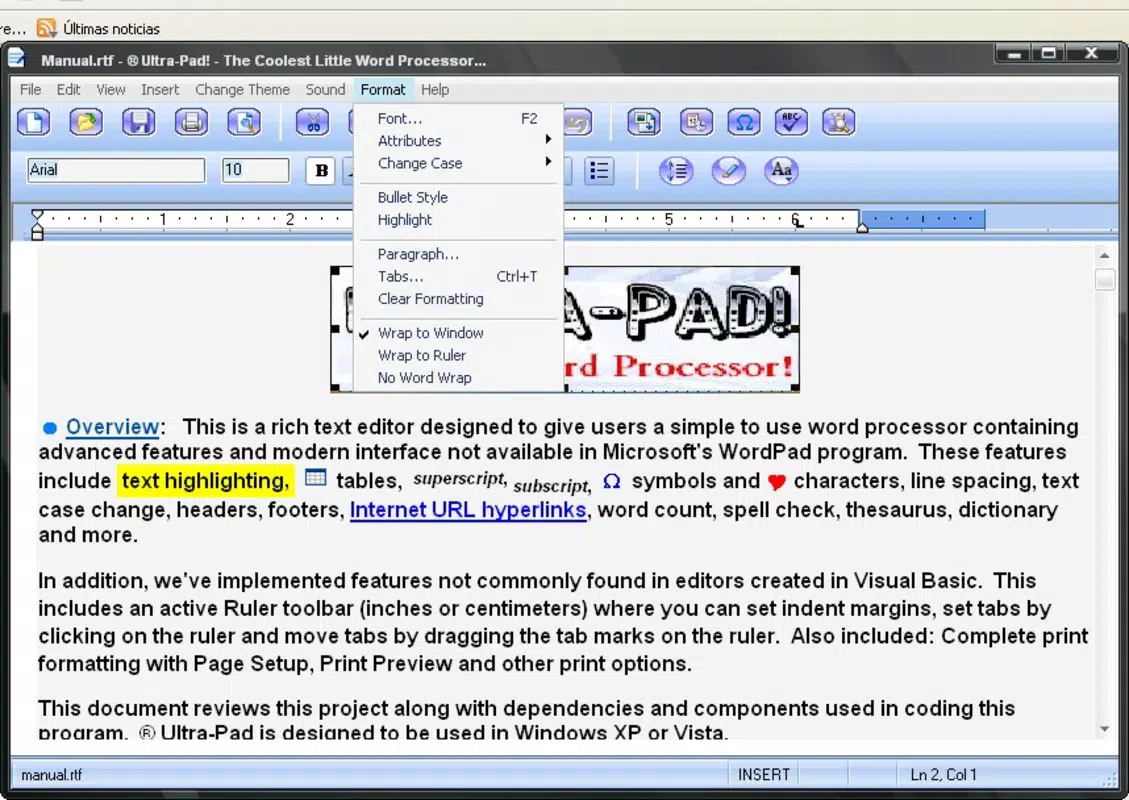Open the Help menu
Screen dimensions: 1129x800
point(435,89)
